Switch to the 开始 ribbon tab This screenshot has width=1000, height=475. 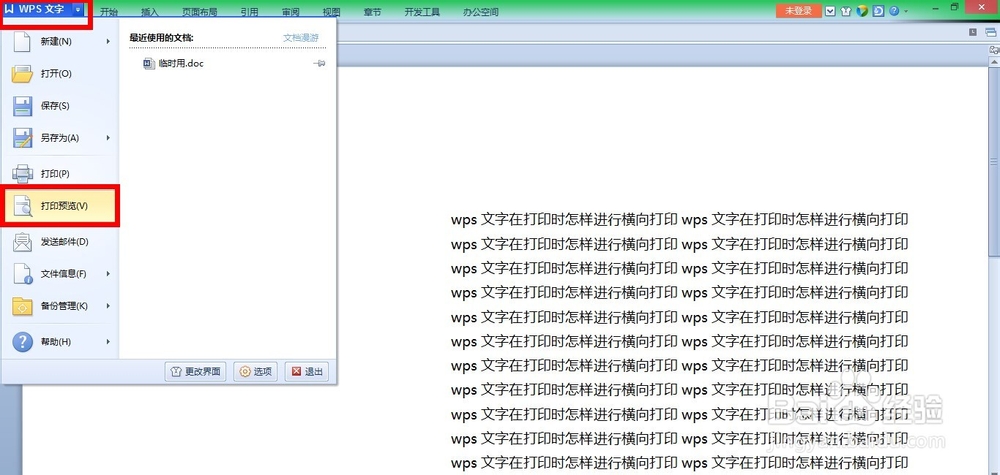coord(109,12)
